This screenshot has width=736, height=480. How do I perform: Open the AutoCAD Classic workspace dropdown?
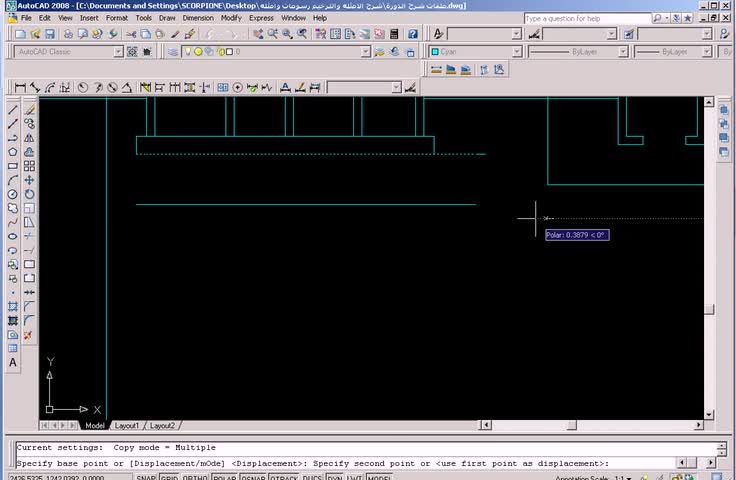coord(118,51)
